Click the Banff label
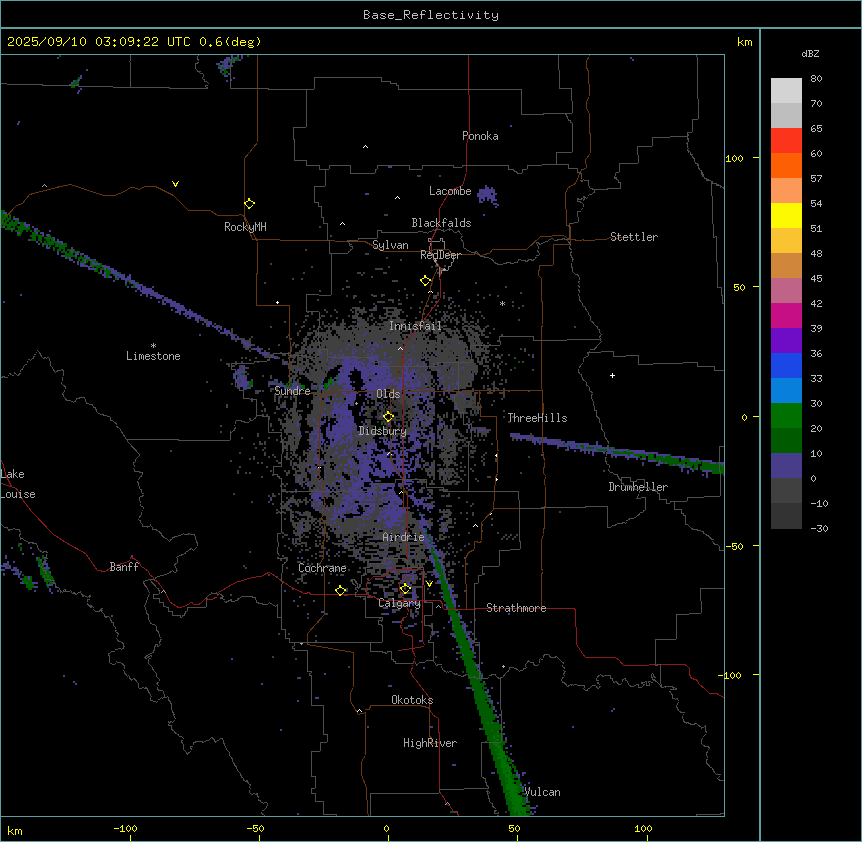This screenshot has height=842, width=862. pyautogui.click(x=124, y=567)
